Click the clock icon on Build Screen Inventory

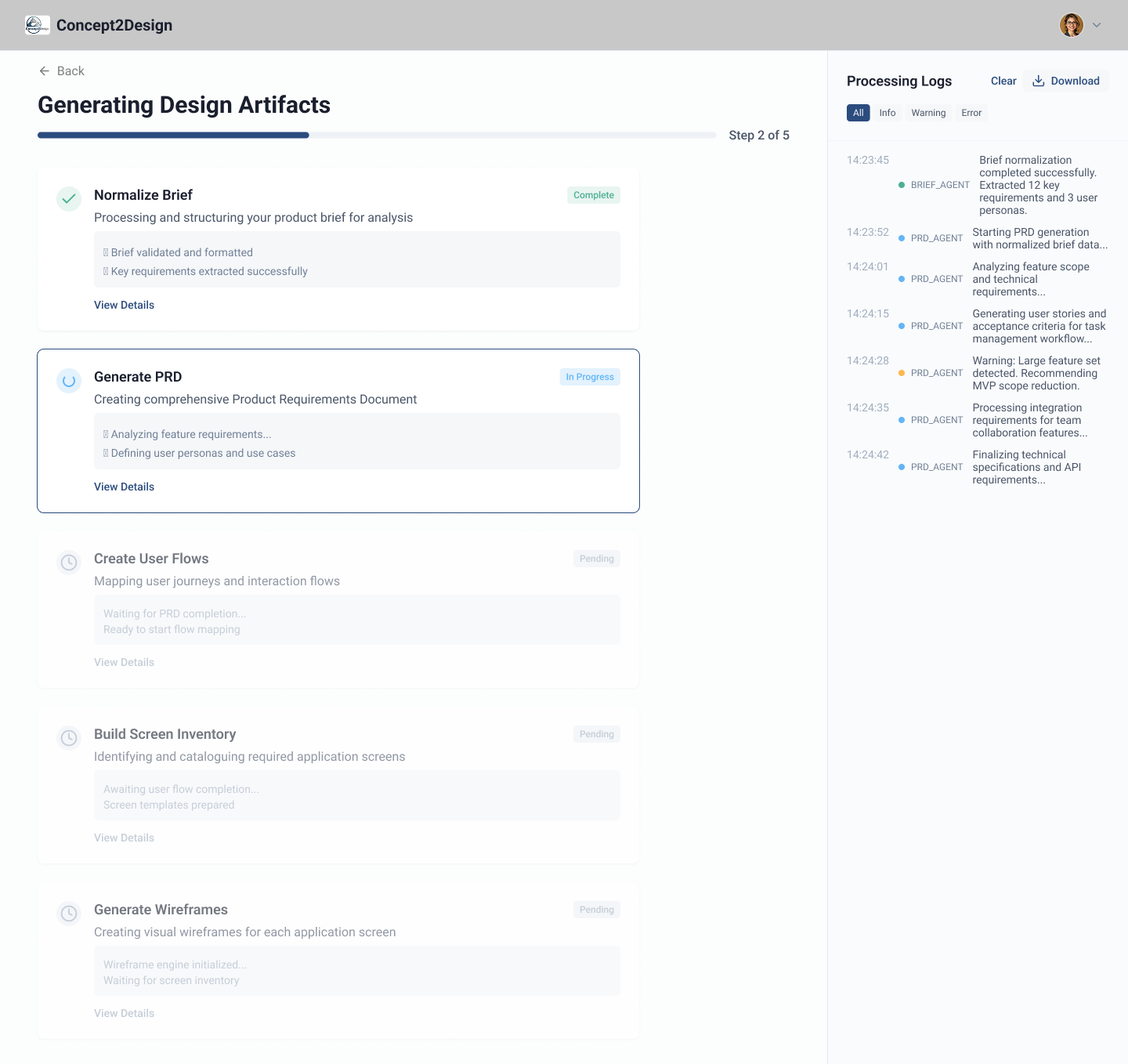[69, 738]
